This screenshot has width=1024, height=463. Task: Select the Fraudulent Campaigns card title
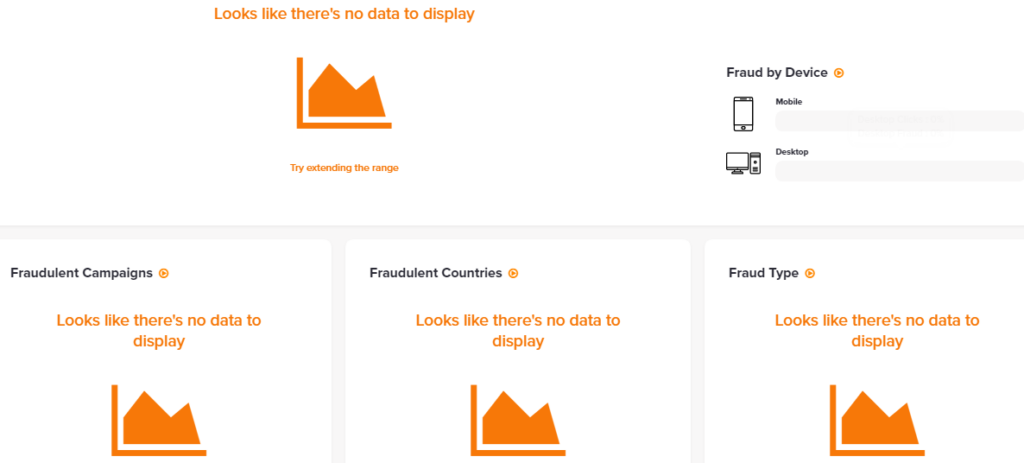[82, 273]
